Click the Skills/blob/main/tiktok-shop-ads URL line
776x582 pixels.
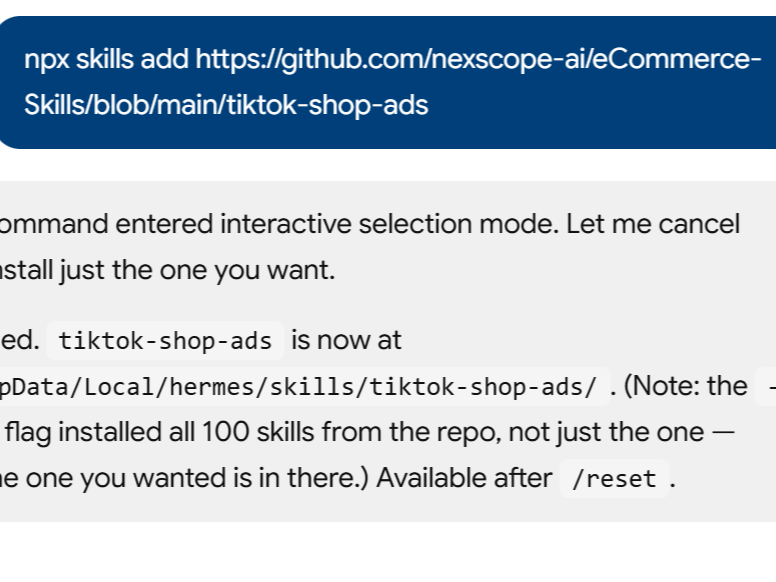pos(226,105)
